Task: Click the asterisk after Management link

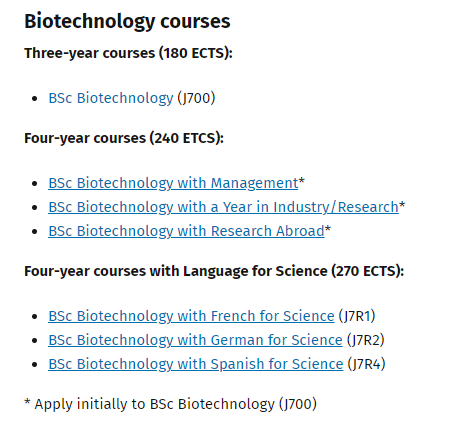Action: pyautogui.click(x=301, y=181)
